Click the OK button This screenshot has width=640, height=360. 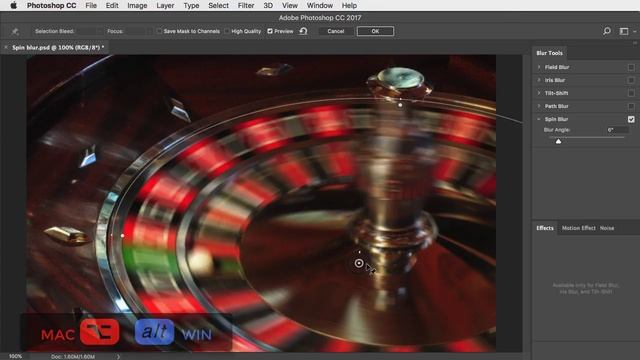[375, 31]
